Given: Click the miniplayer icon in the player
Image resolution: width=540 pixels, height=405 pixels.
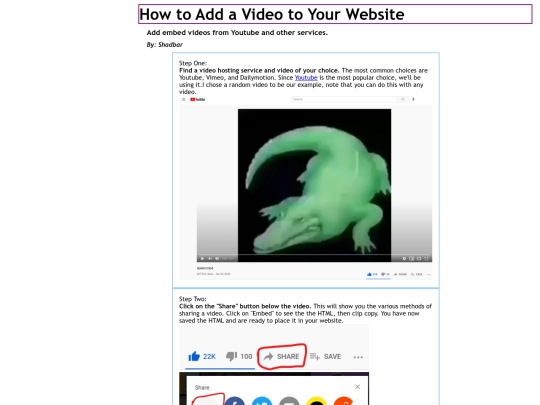Looking at the screenshot, I should (412, 258).
